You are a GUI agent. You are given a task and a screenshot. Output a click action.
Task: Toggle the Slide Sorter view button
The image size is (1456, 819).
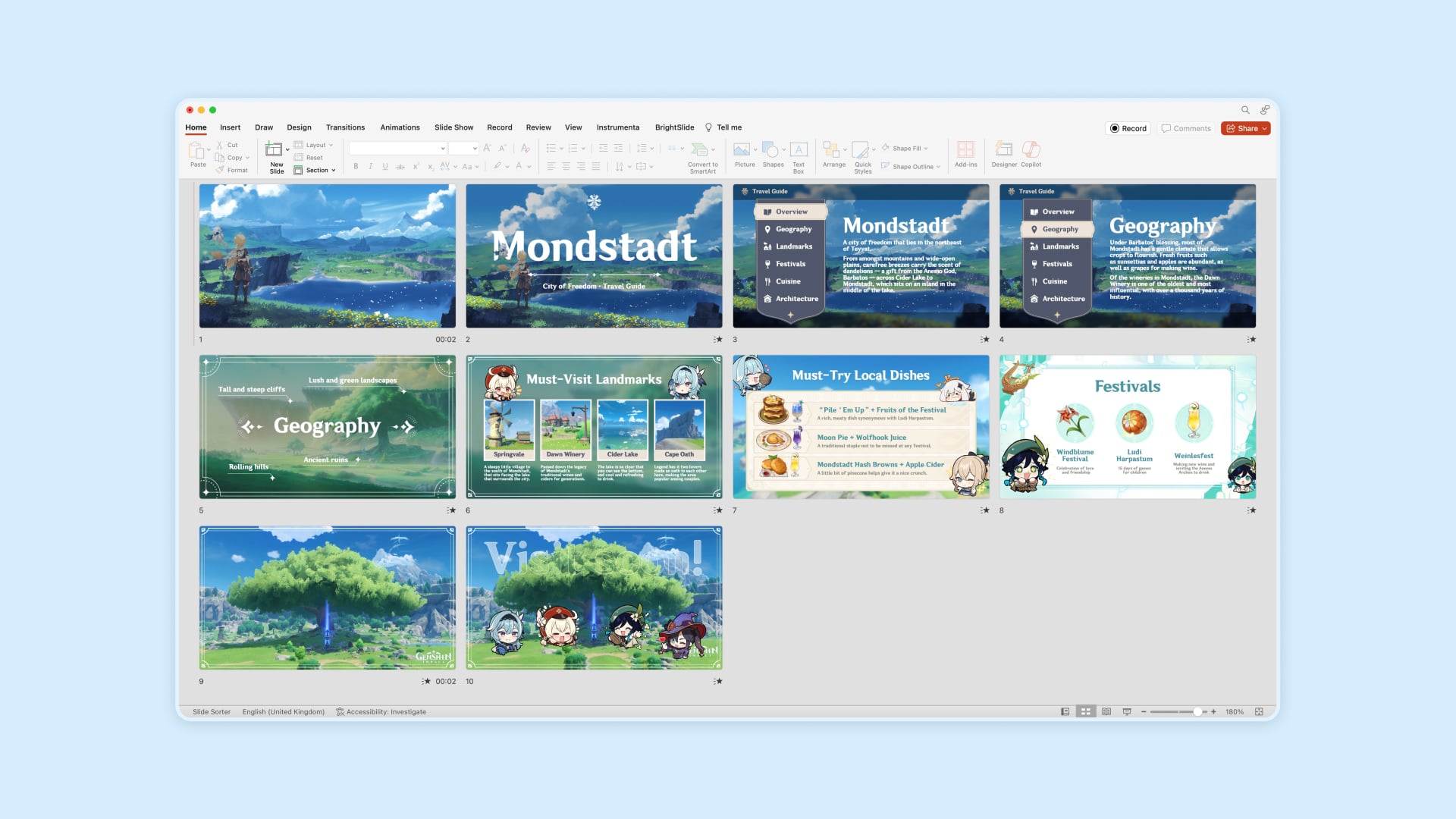pos(1086,711)
